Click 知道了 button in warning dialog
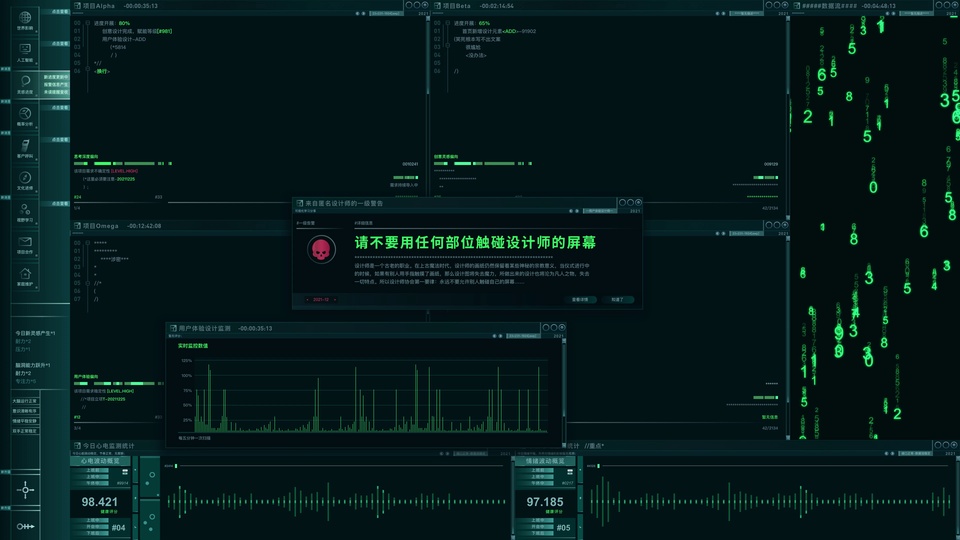Viewport: 960px width, 540px height. click(618, 299)
